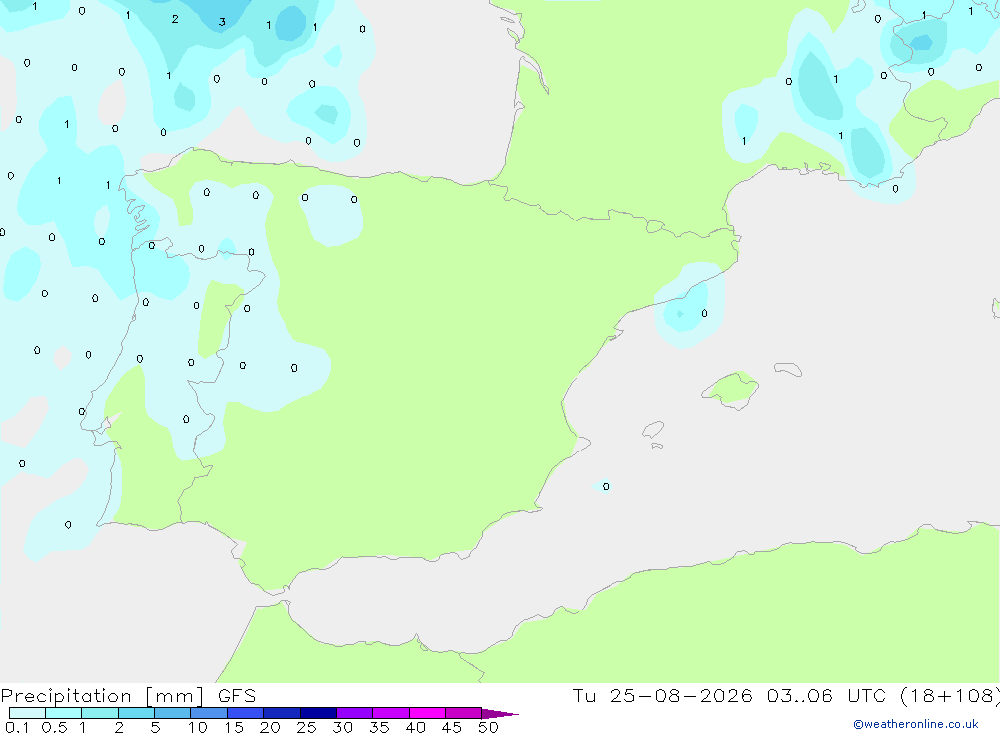Click the 'Precipitation [mm]' title text

[102, 696]
